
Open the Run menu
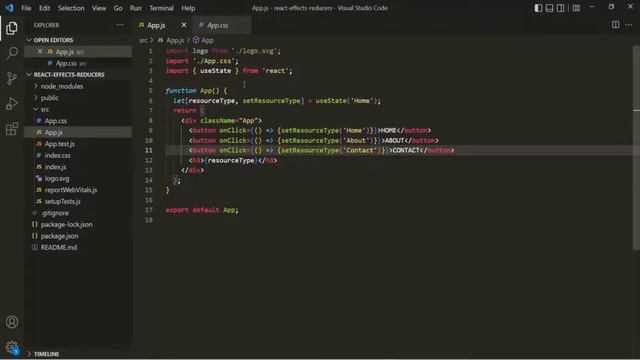click(136, 8)
